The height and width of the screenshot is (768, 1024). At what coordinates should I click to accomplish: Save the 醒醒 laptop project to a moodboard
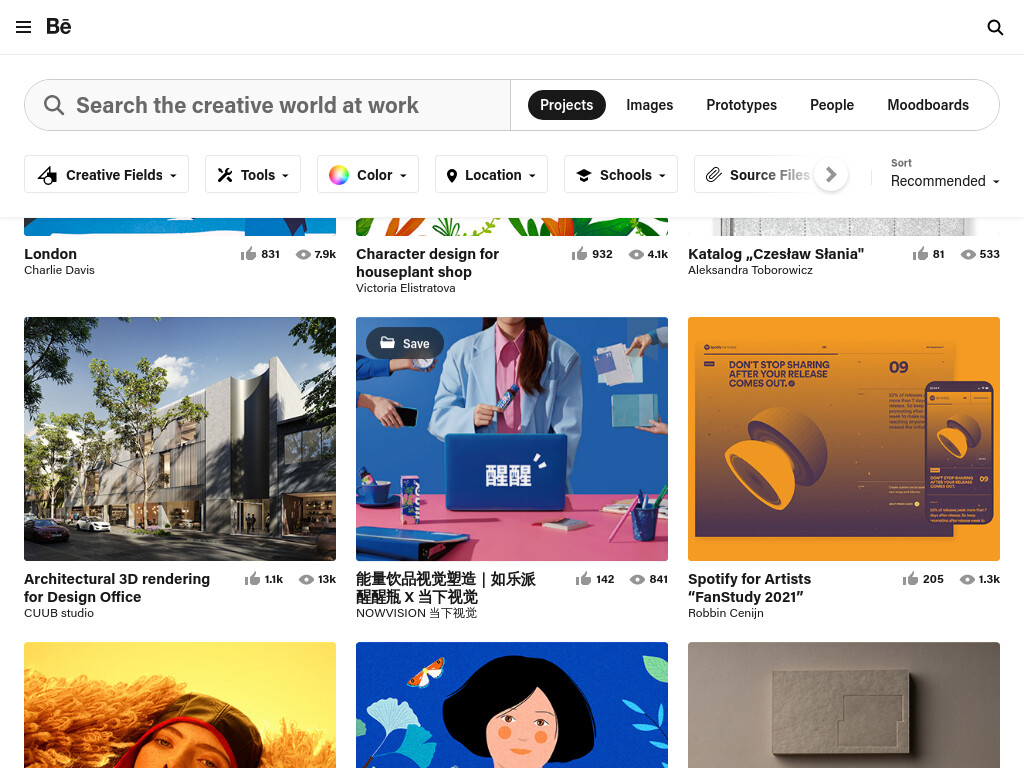tap(405, 344)
